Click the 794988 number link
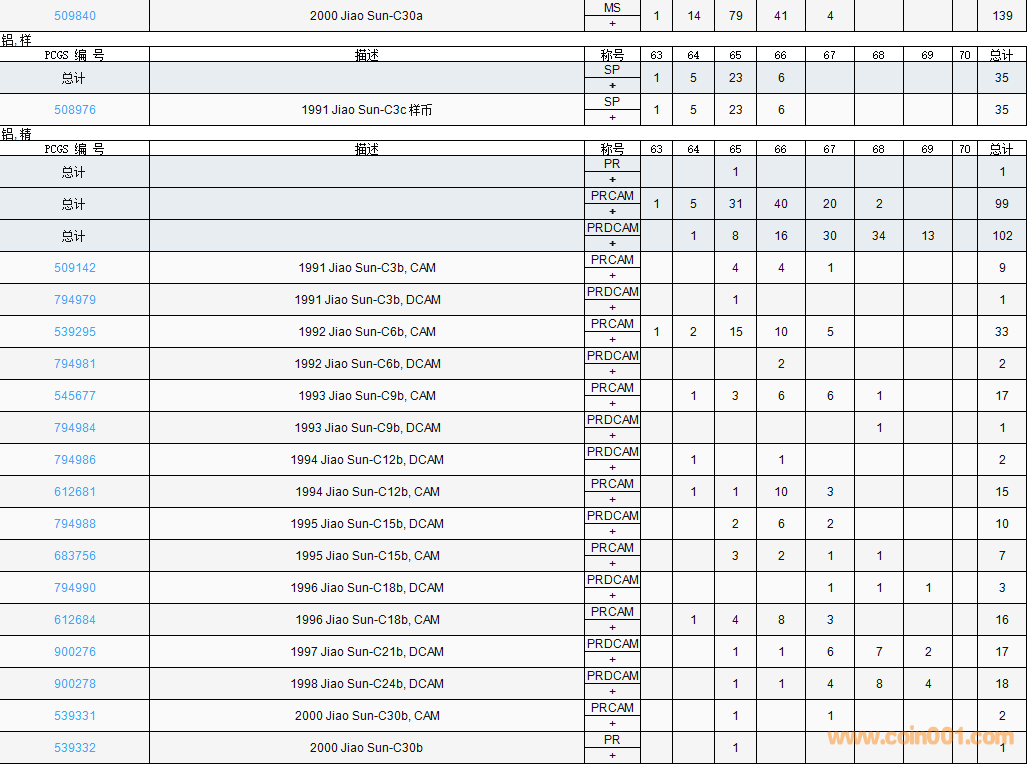1027x764 pixels. [x=75, y=524]
